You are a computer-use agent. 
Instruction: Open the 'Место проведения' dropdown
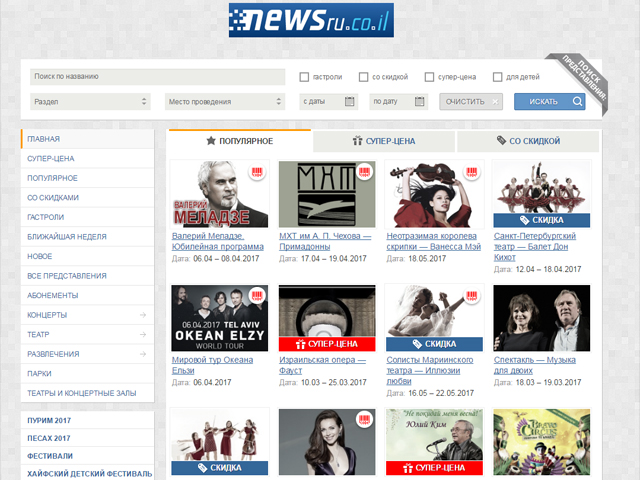tap(225, 102)
